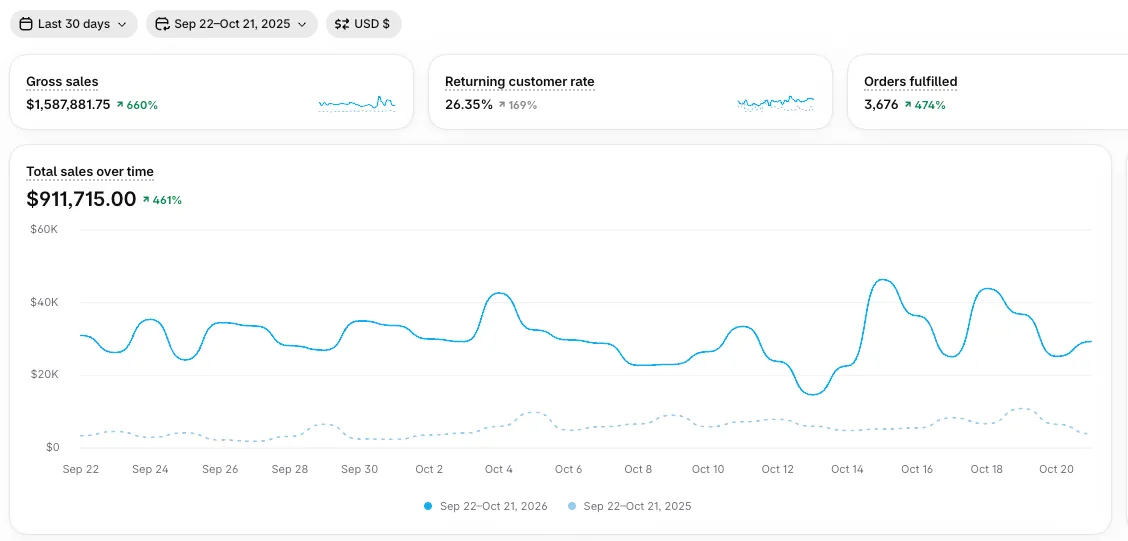Viewport: 1128px width, 541px height.
Task: Click the gray up arrow beside 169%
Action: pos(502,105)
